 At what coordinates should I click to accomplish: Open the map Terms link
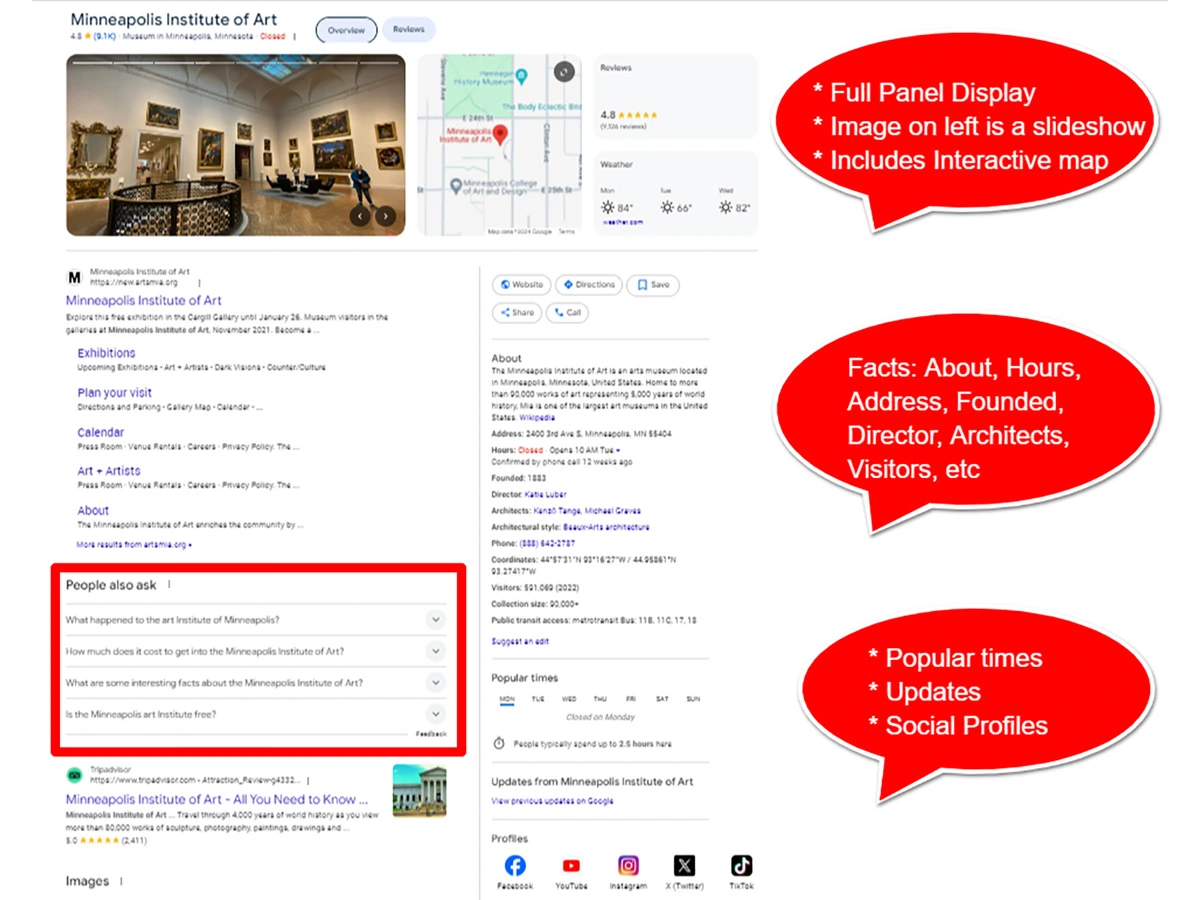567,232
